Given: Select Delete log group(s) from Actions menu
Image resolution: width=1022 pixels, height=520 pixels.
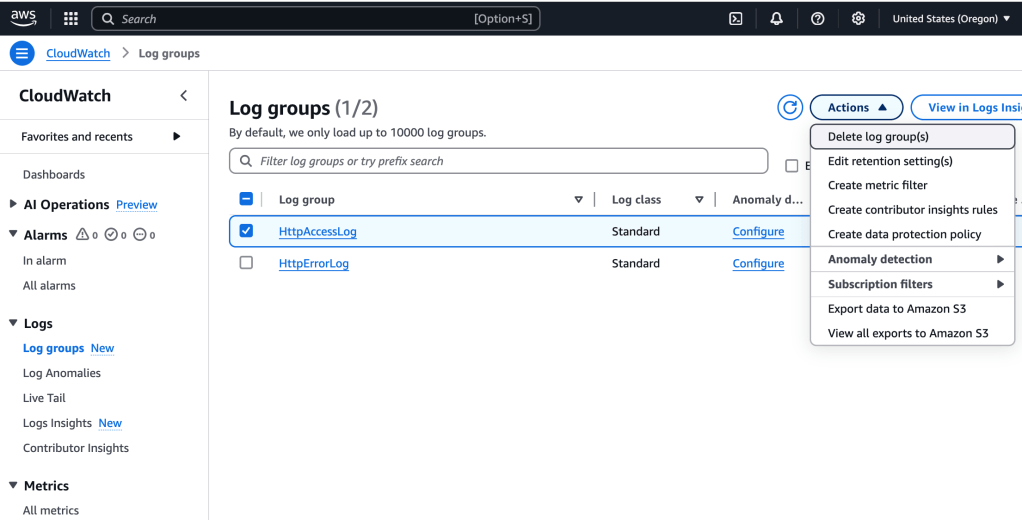Looking at the screenshot, I should (878, 136).
